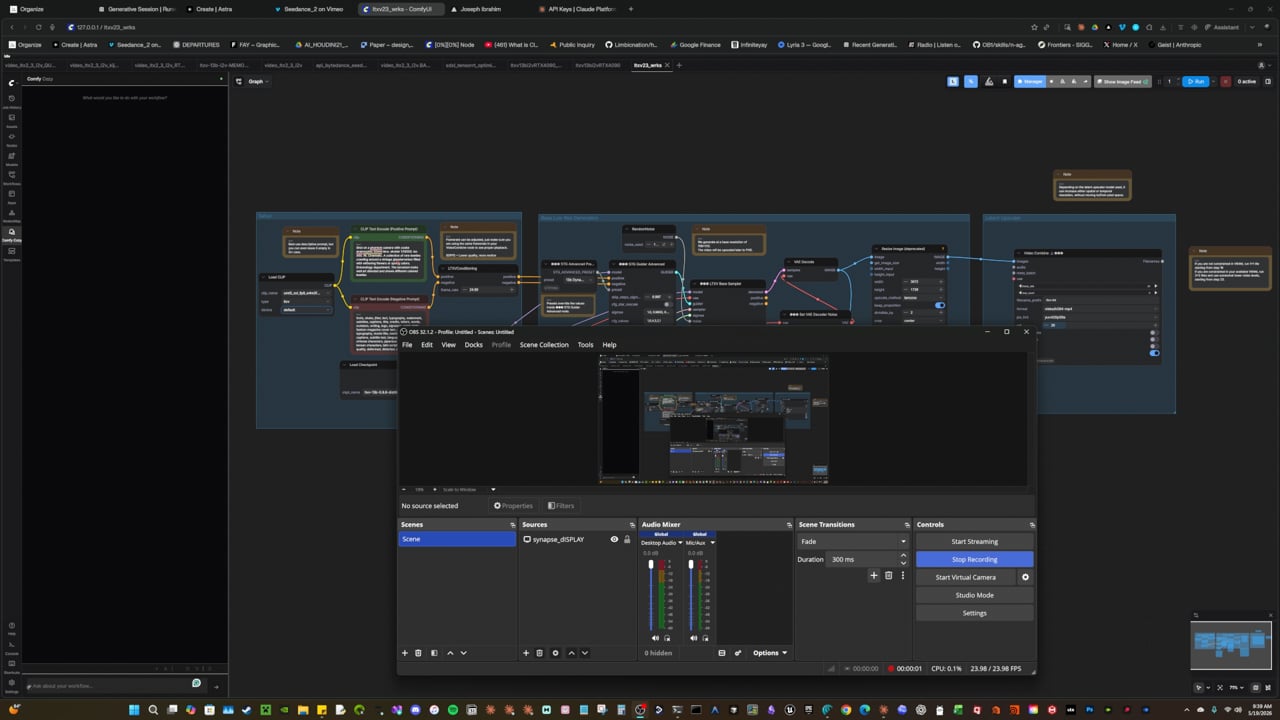Open Desktop Audio channel dropdown arrow
This screenshot has height=720, width=1280.
point(681,543)
